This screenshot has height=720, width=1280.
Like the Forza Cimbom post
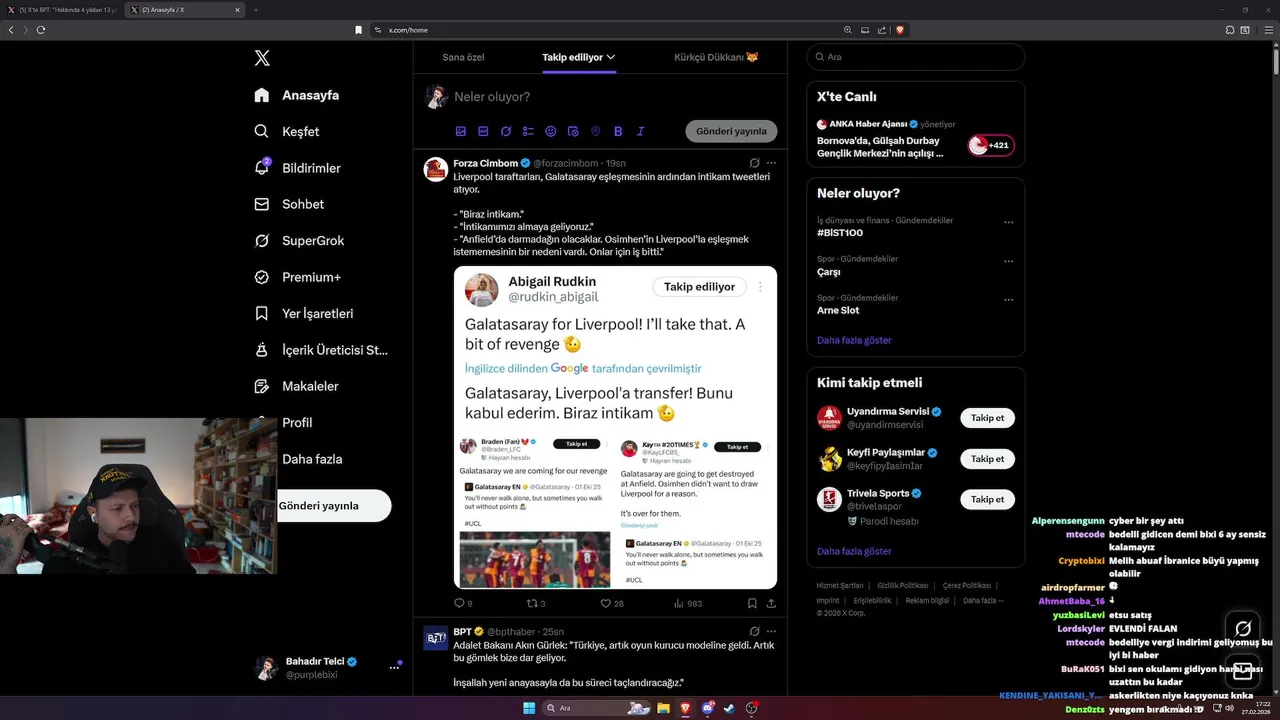605,603
